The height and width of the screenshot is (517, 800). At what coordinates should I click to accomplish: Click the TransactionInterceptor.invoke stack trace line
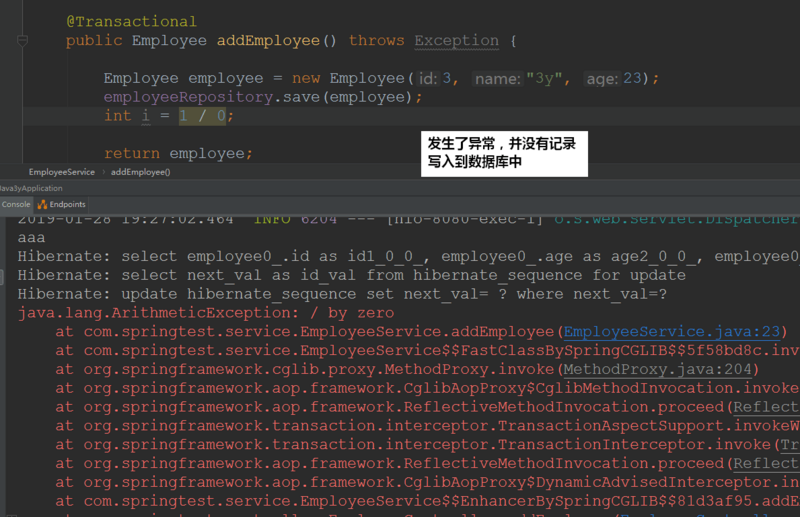click(427, 445)
